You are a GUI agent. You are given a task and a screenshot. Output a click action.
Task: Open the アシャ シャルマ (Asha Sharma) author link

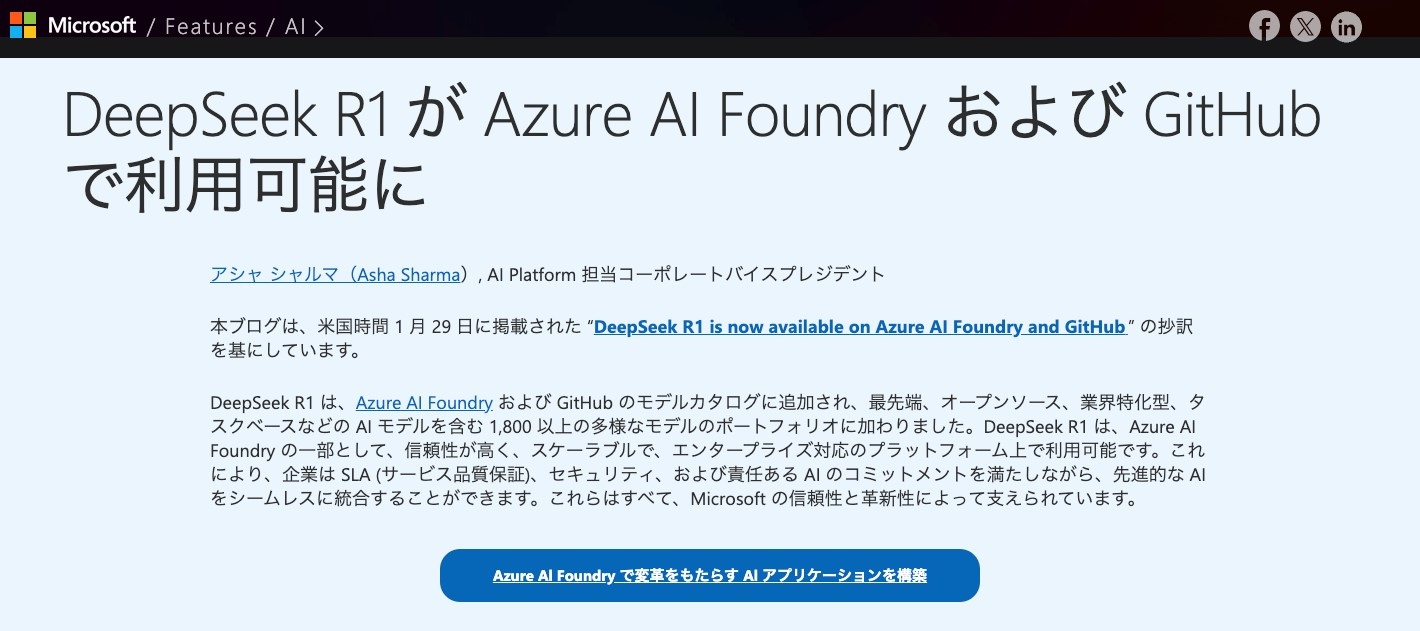pyautogui.click(x=339, y=274)
